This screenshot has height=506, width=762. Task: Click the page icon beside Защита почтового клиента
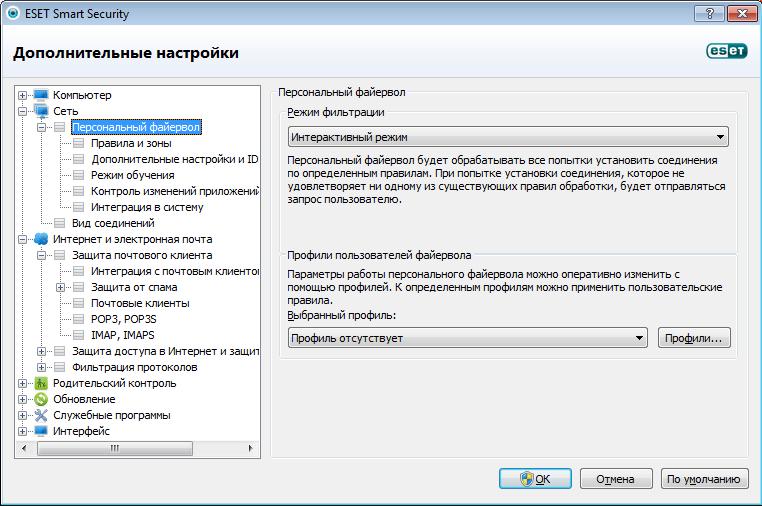[60, 255]
